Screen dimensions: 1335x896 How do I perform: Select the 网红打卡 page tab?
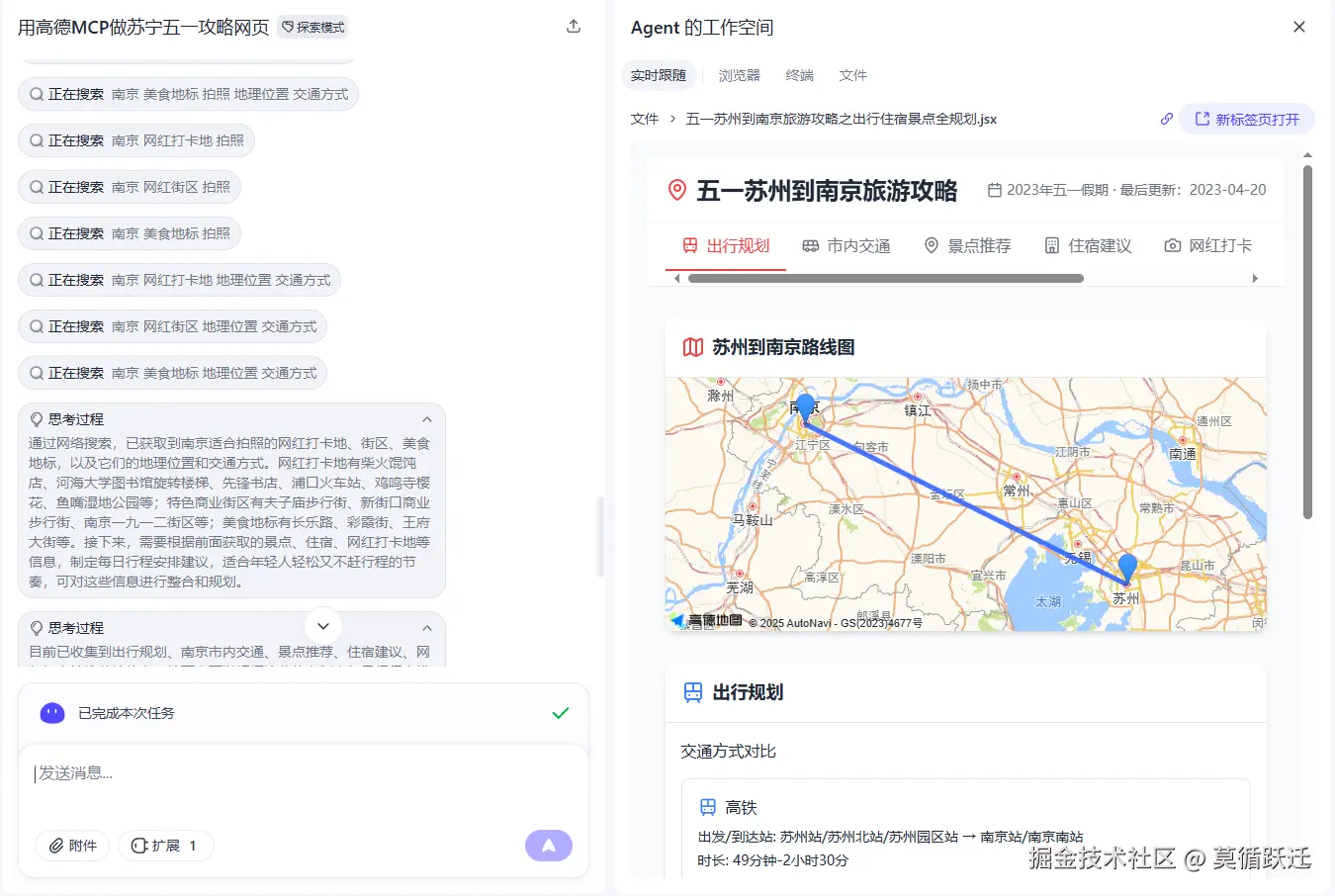coord(1208,245)
